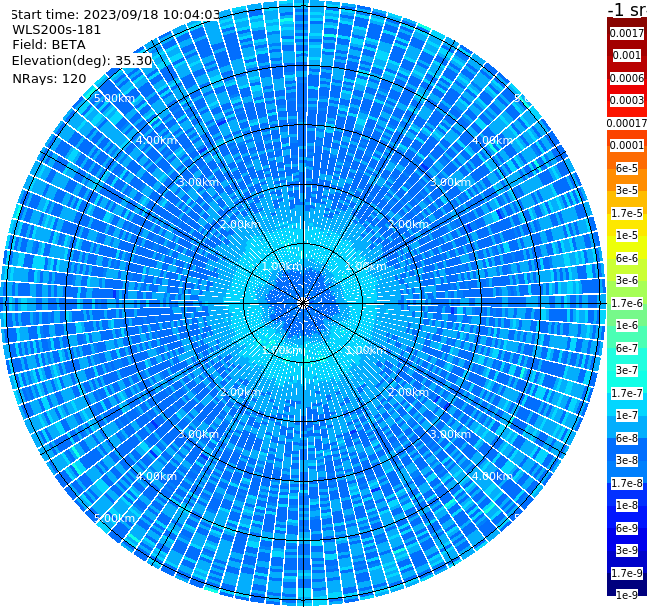Click the colorbar label "1.7e-8"
This screenshot has width=647, height=607.
627,483
